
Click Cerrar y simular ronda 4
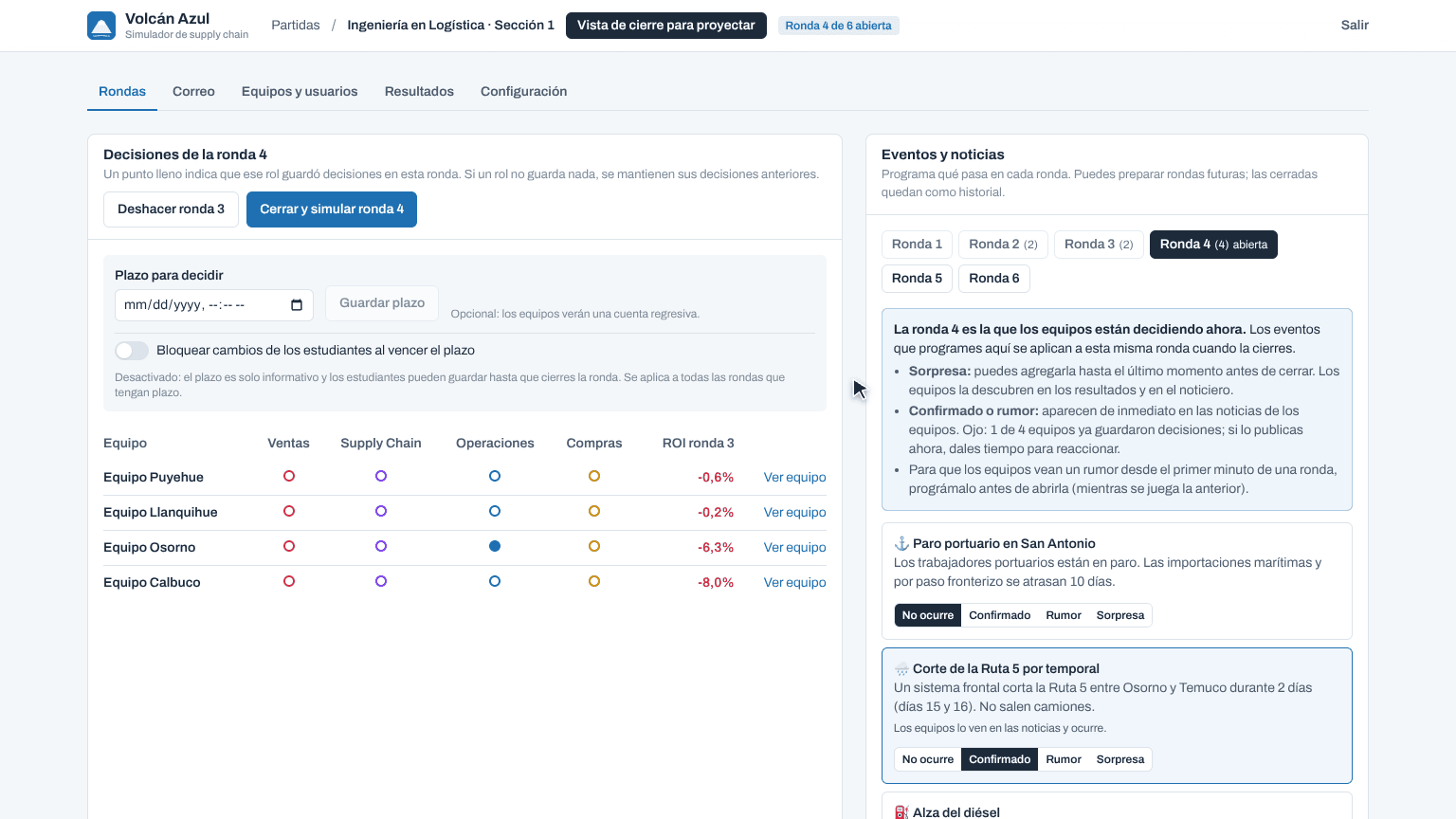[x=332, y=209]
